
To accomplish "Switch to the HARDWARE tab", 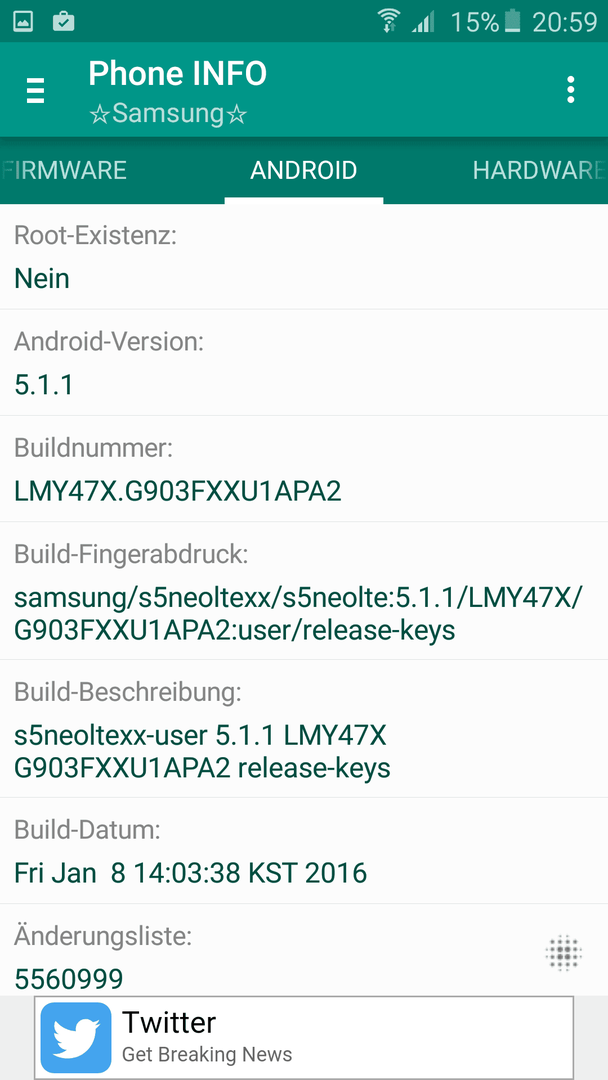I will (538, 170).
